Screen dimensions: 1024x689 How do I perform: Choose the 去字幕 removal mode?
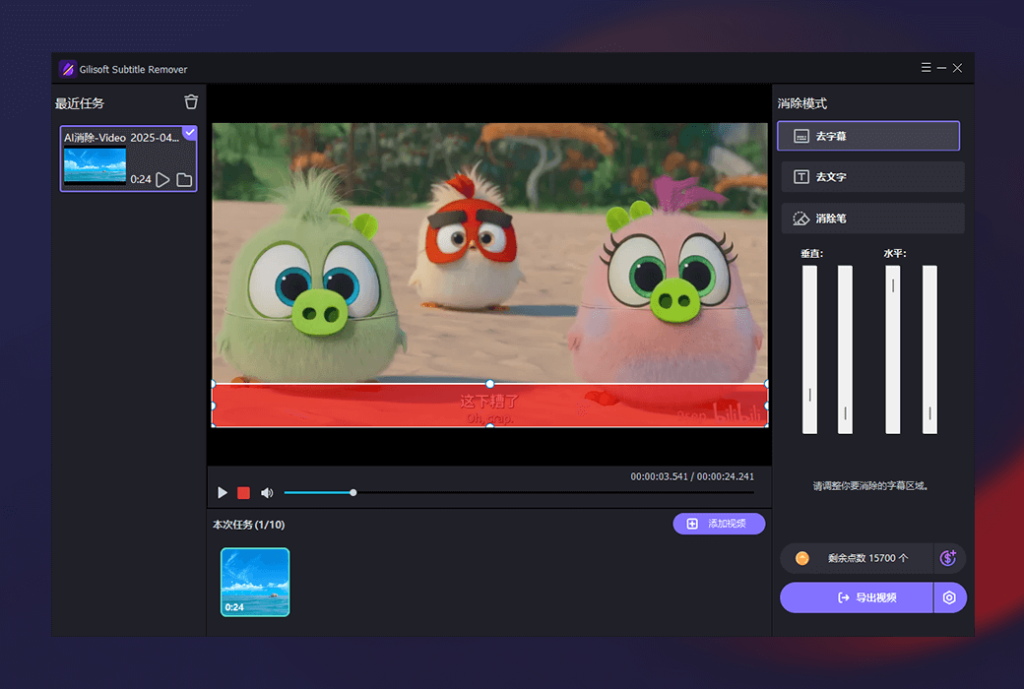tap(868, 136)
